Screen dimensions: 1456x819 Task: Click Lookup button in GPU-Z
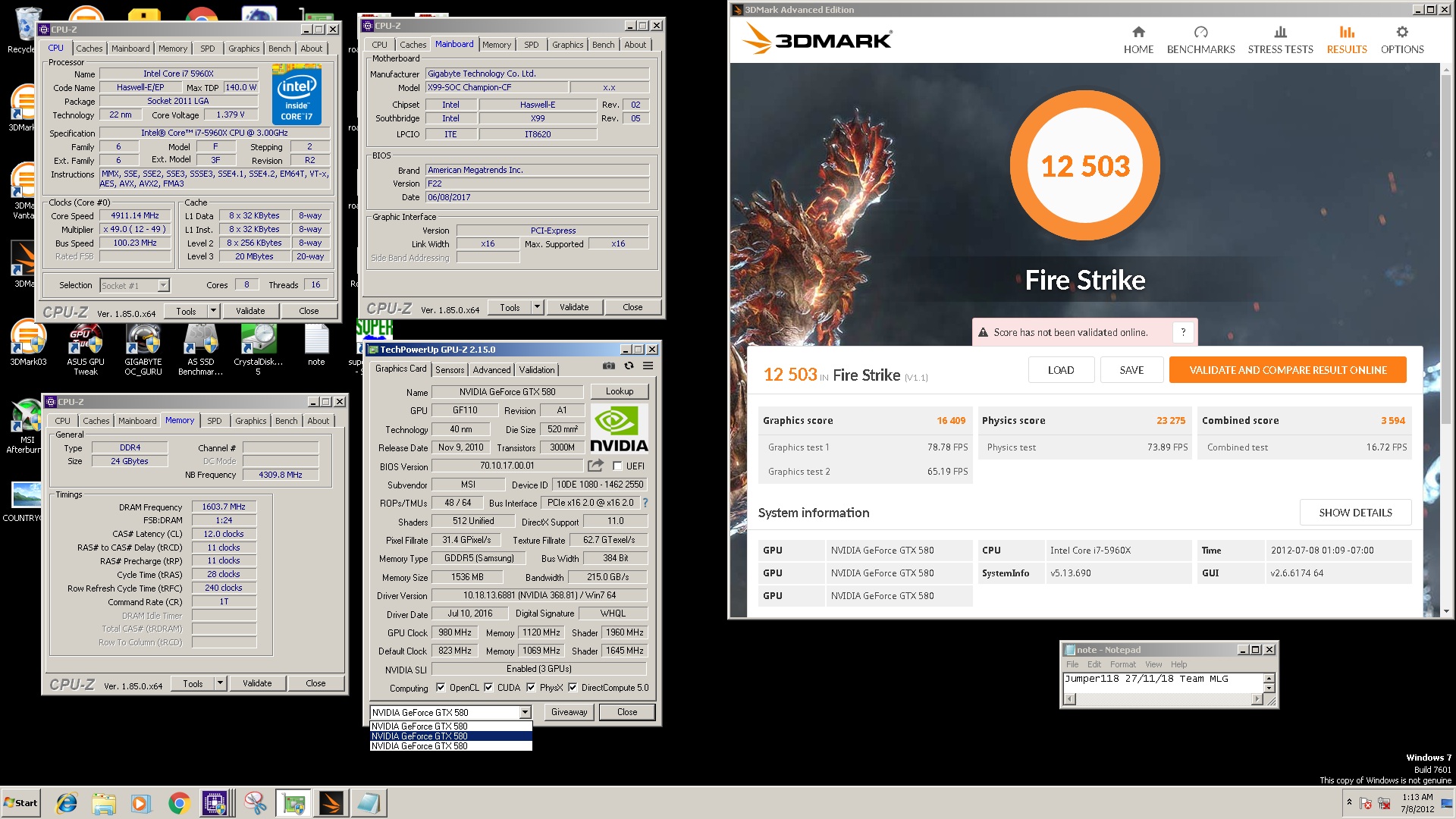tap(620, 391)
